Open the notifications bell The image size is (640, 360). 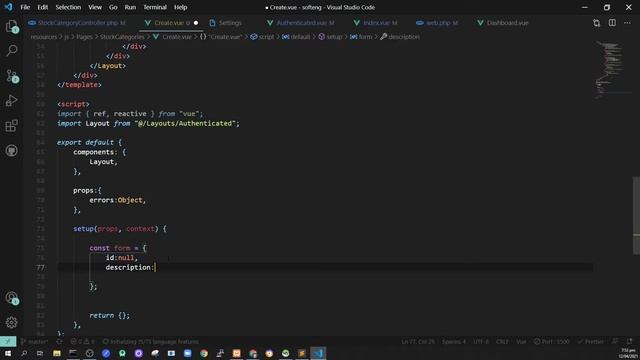coord(629,341)
